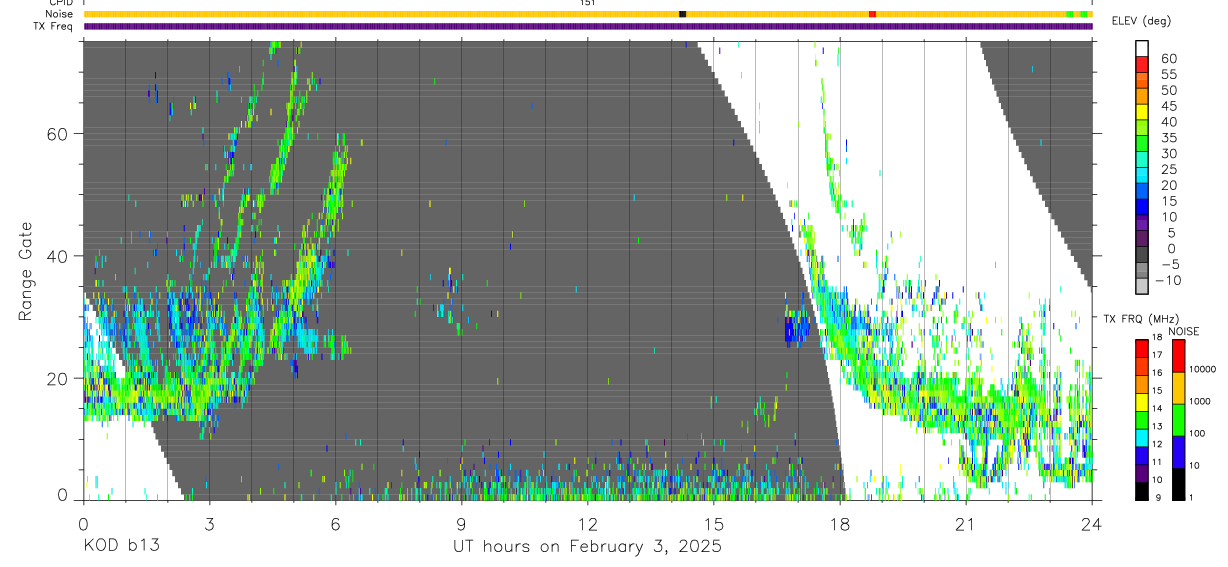Click the red segment of the ELEV color bar
Screen dimensions: 1228x567
coord(1142,63)
